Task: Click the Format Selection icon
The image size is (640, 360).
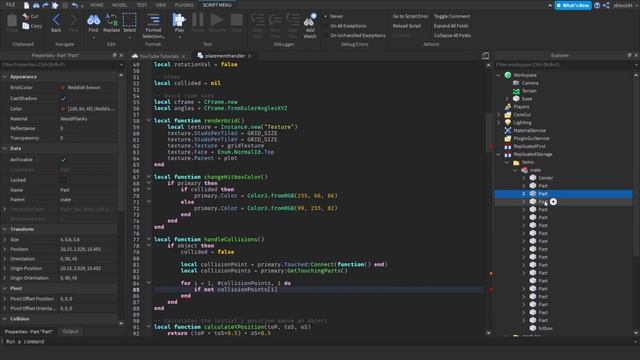Action: tap(153, 20)
